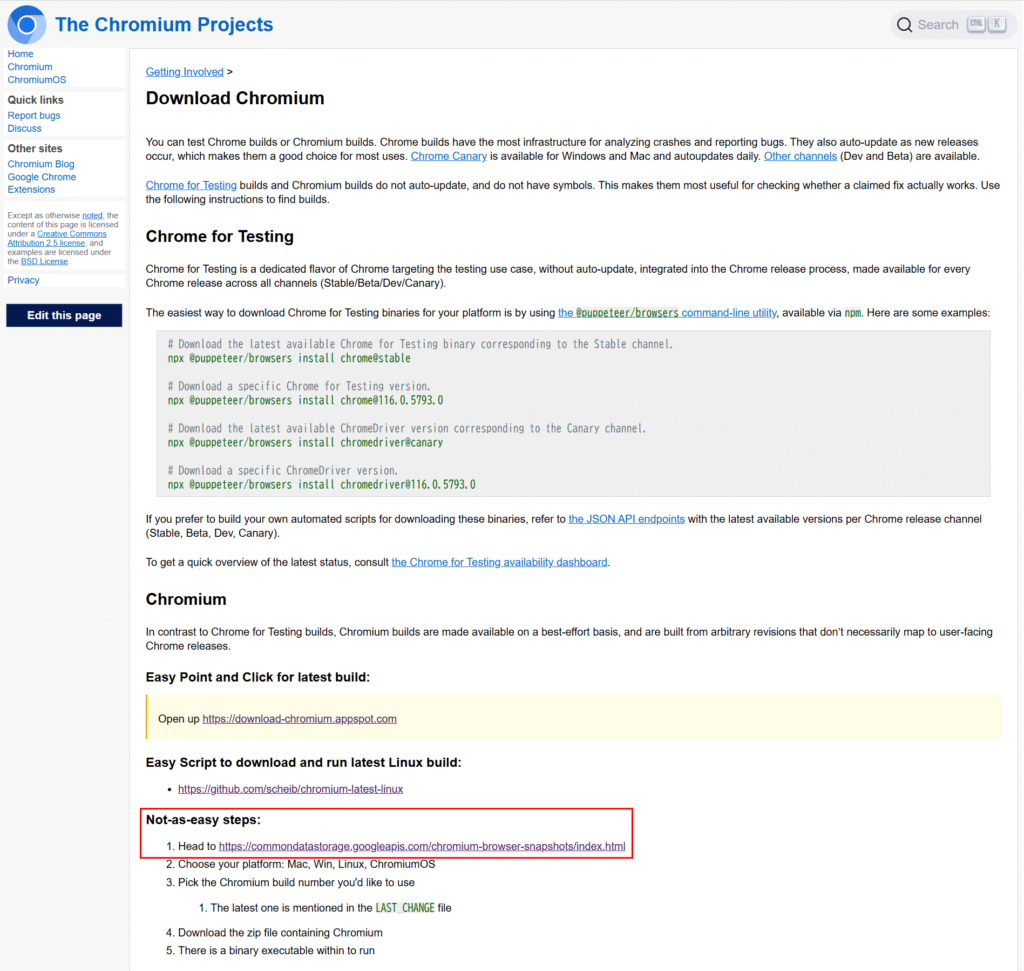Open the download-chromium.appspot.com link
The height and width of the screenshot is (971, 1024).
point(299,719)
